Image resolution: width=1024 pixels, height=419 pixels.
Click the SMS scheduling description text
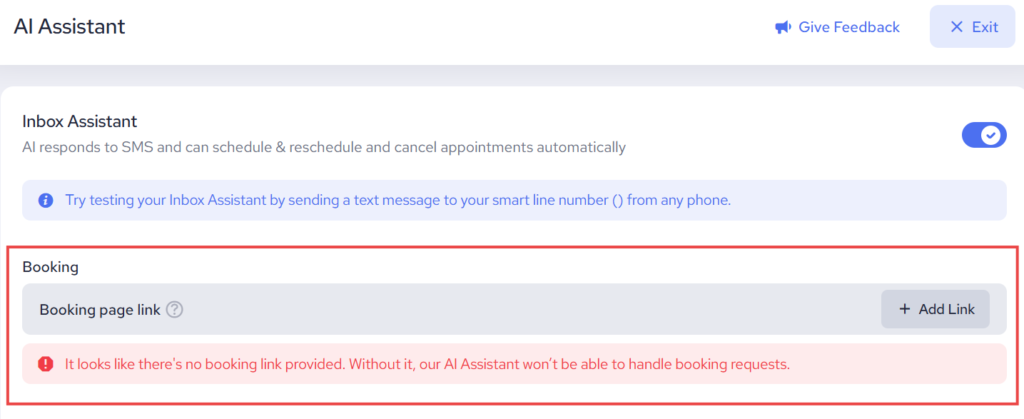[323, 147]
